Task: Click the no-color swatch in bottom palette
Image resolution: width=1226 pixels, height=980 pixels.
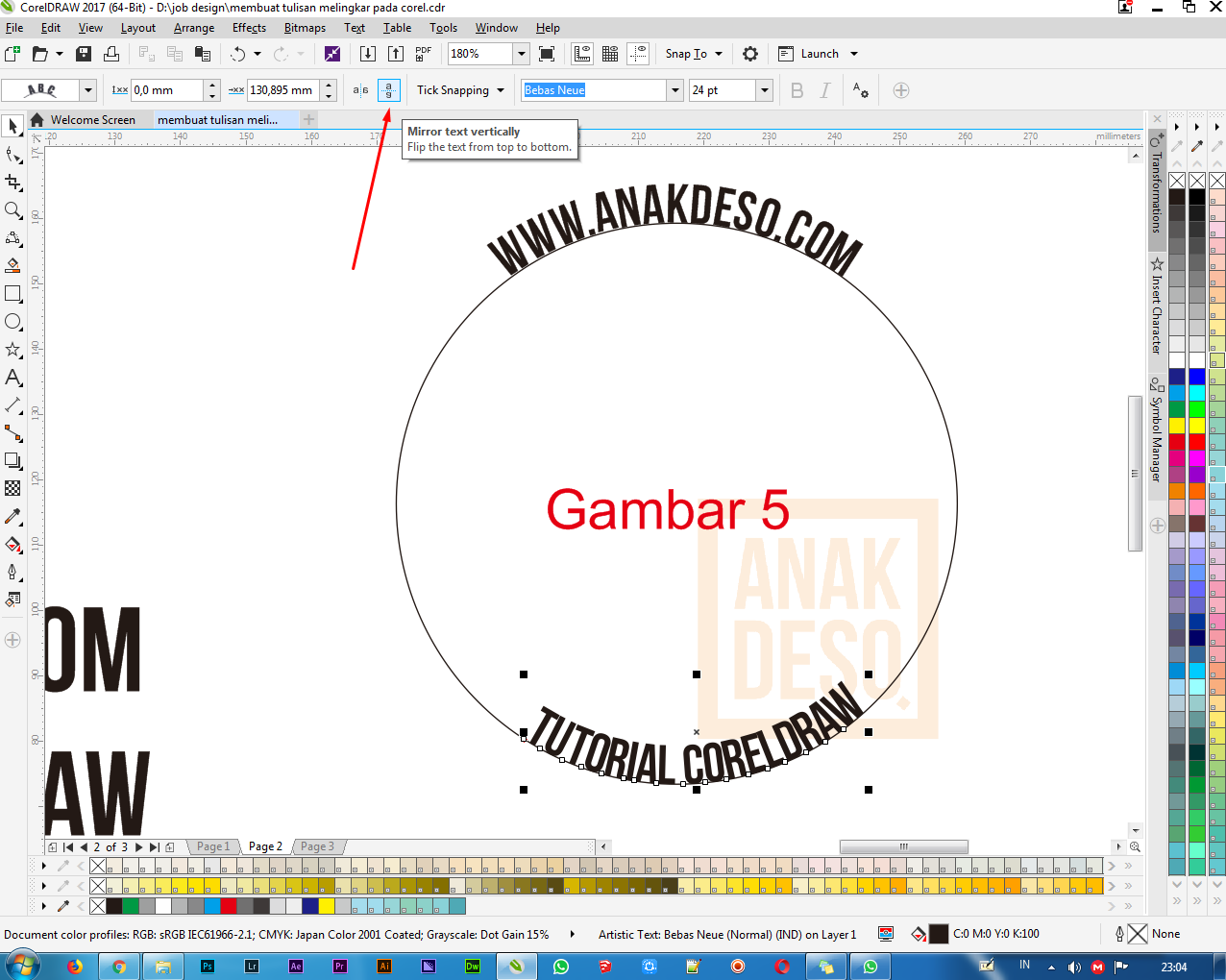Action: 98,906
